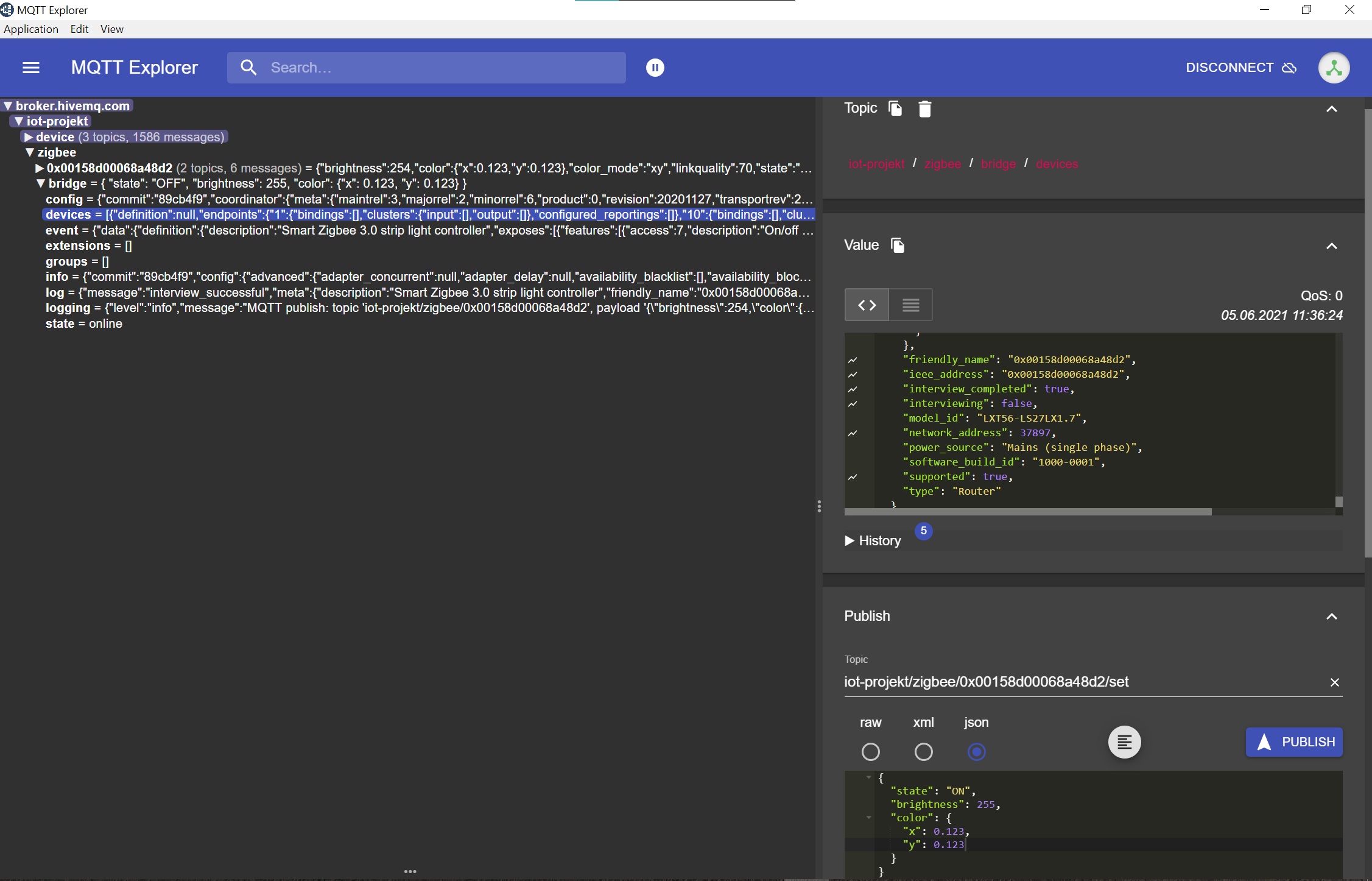
Task: Collapse the Value panel
Action: (1331, 246)
